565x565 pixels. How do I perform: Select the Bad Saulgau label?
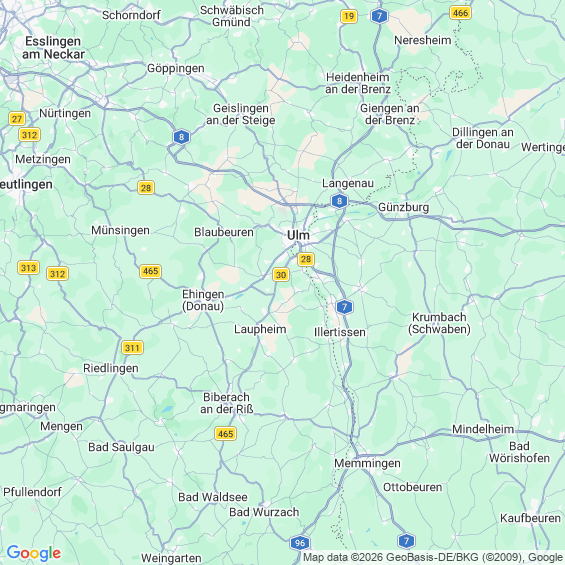tap(121, 447)
